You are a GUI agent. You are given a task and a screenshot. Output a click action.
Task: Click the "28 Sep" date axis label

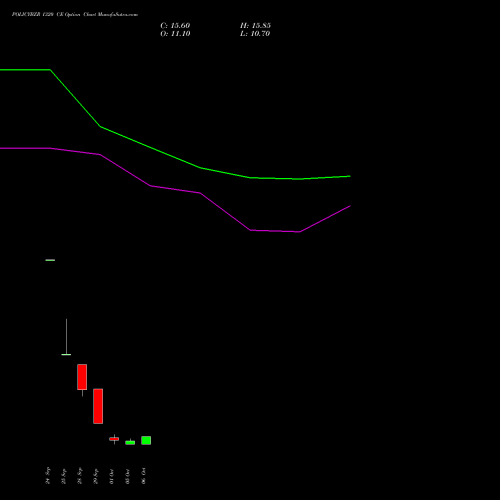(80, 476)
